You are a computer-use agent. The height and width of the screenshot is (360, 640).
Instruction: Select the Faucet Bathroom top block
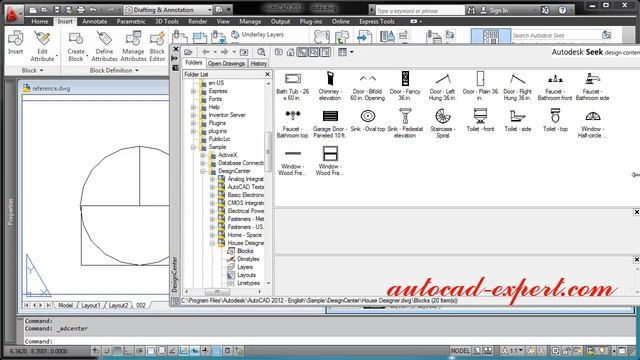point(293,123)
